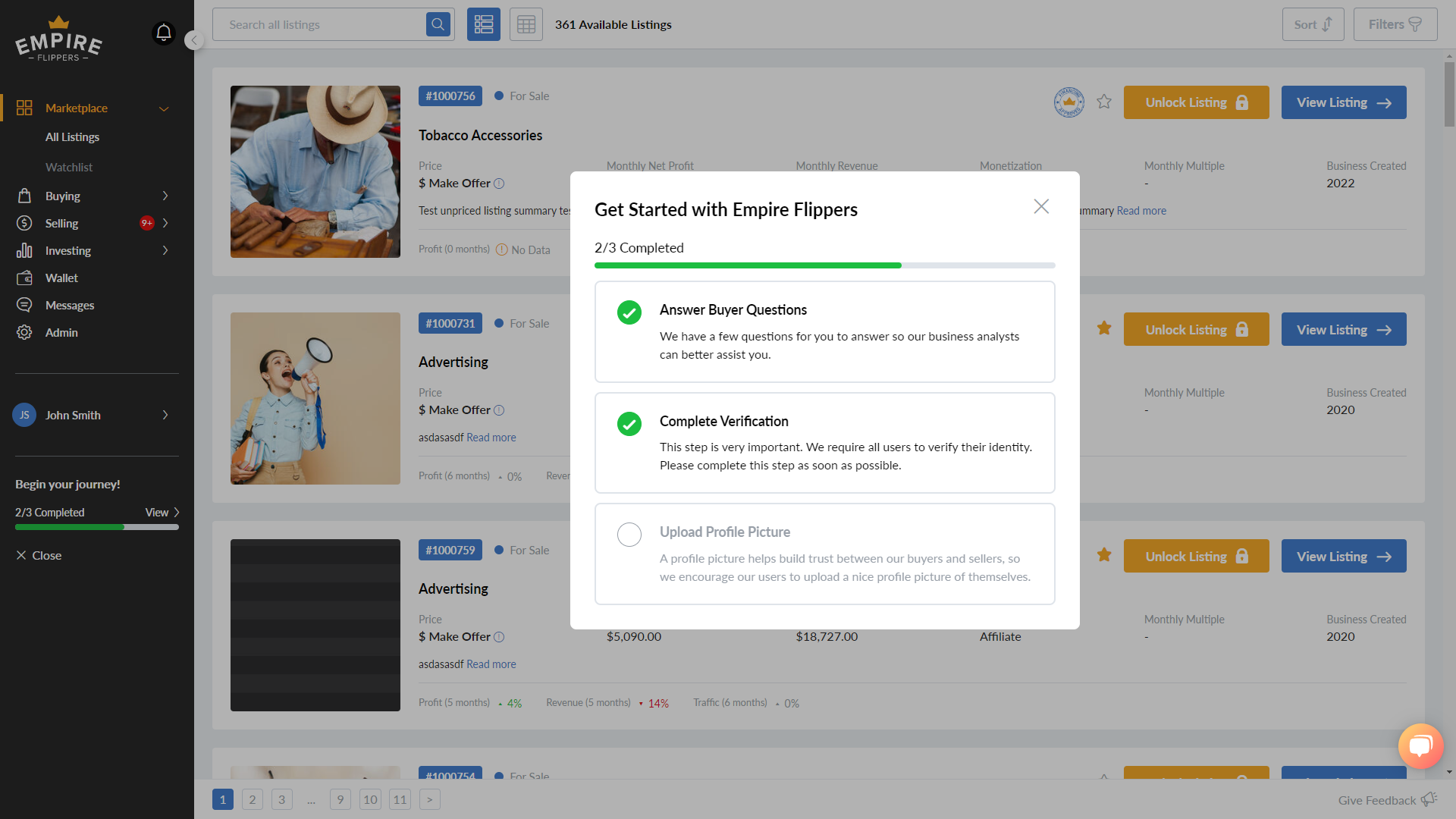Viewport: 1456px width, 819px height.
Task: Open the Filters panel
Action: [x=1395, y=24]
